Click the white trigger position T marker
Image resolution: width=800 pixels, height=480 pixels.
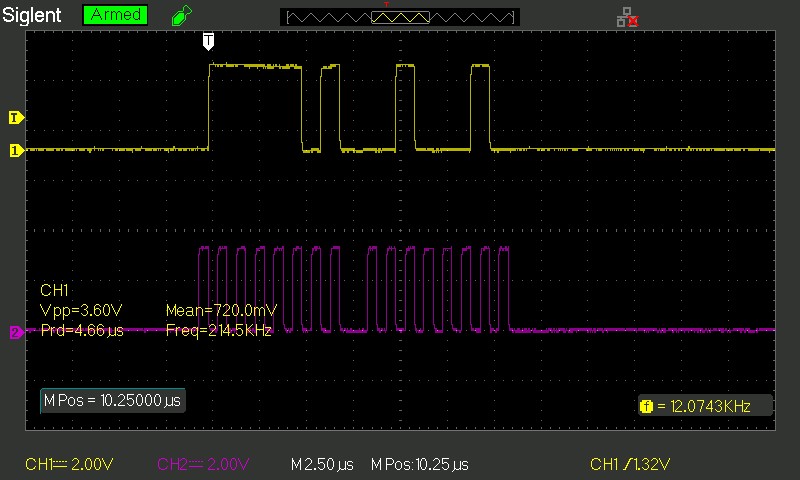[x=208, y=40]
